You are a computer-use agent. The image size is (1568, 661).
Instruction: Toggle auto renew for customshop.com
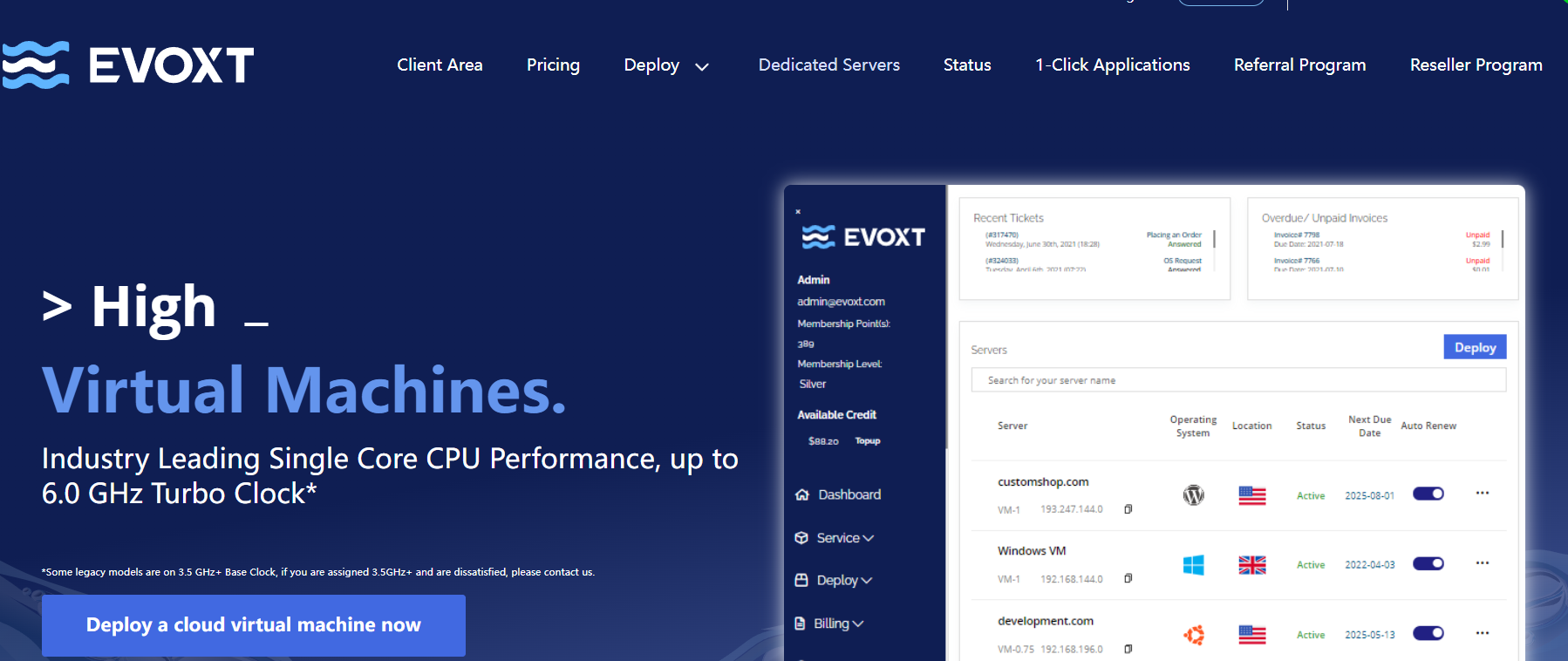click(x=1428, y=494)
